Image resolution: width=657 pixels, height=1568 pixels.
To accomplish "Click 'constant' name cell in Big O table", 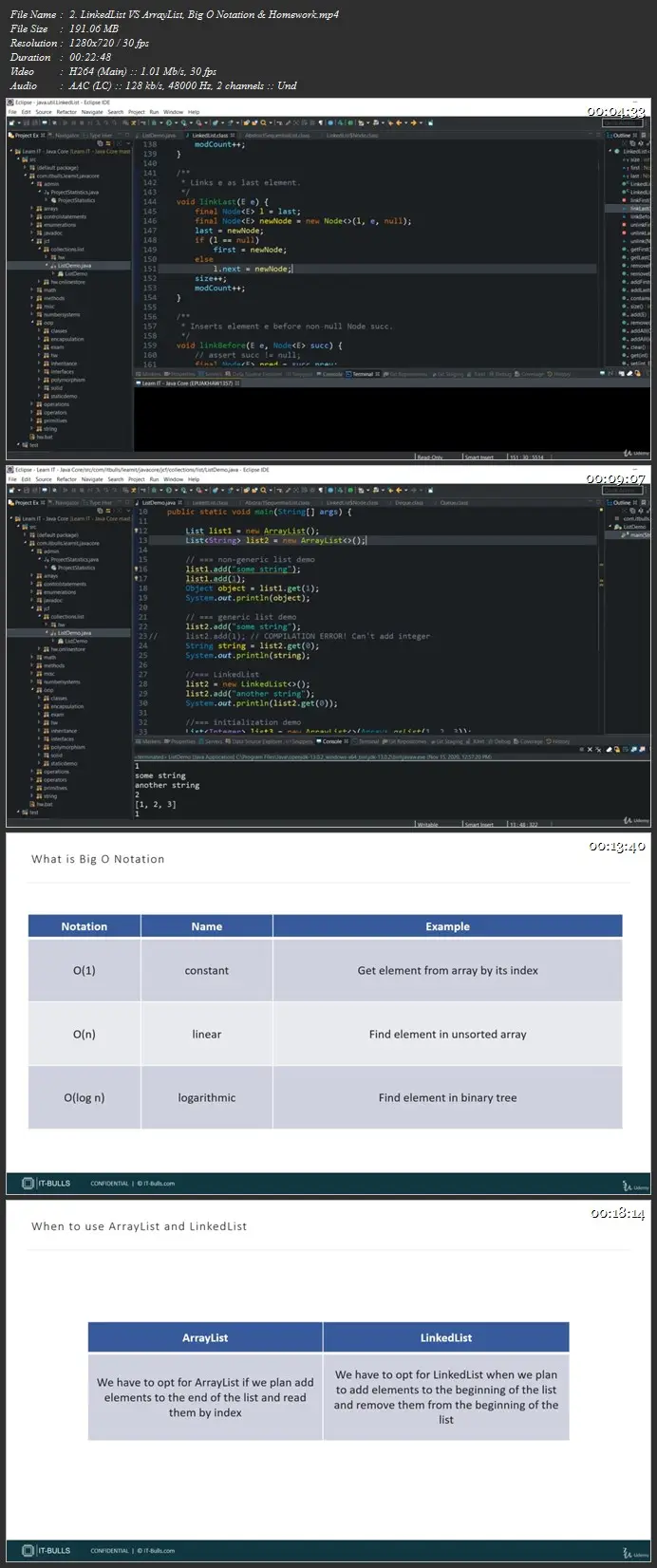I will (x=207, y=970).
